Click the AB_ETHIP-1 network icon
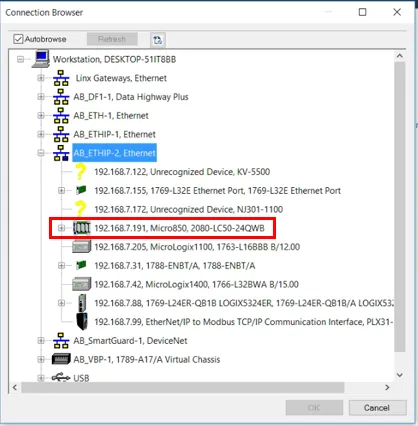Image resolution: width=418 pixels, height=426 pixels. pos(61,134)
